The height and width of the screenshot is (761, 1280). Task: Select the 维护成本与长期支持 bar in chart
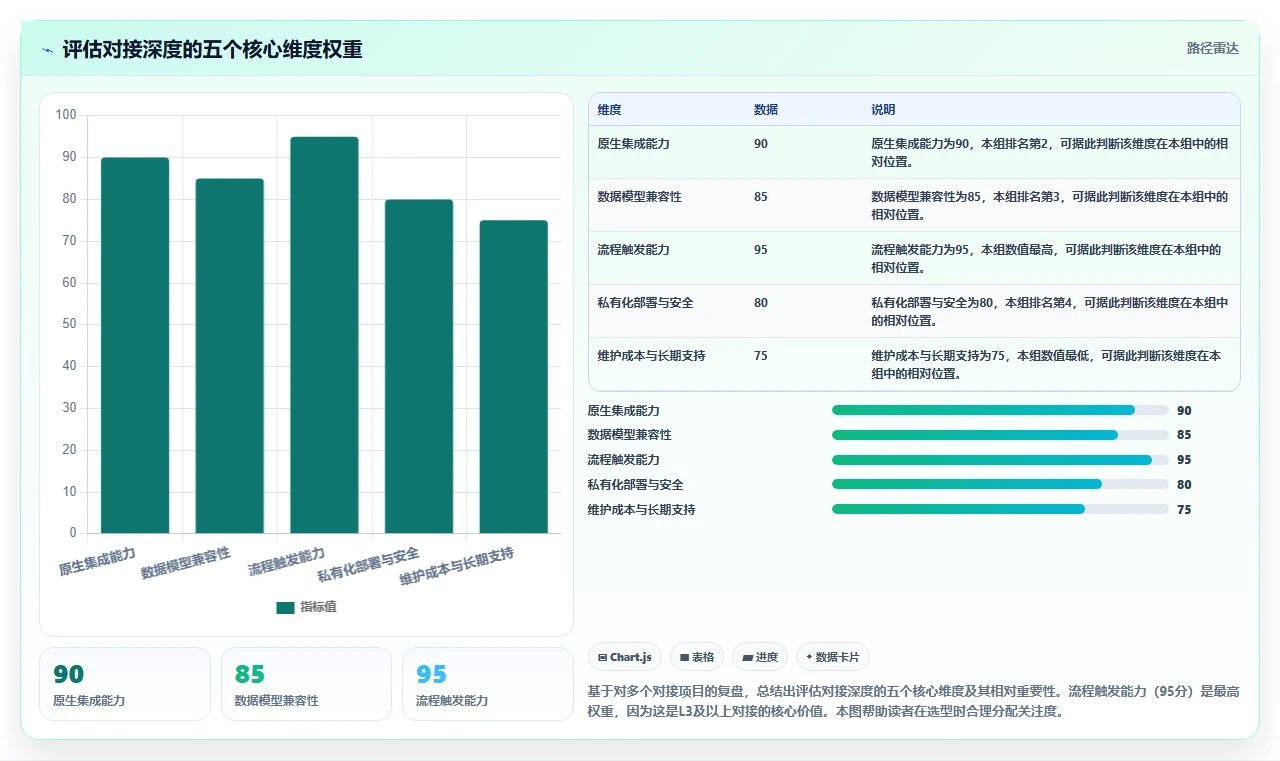click(513, 377)
